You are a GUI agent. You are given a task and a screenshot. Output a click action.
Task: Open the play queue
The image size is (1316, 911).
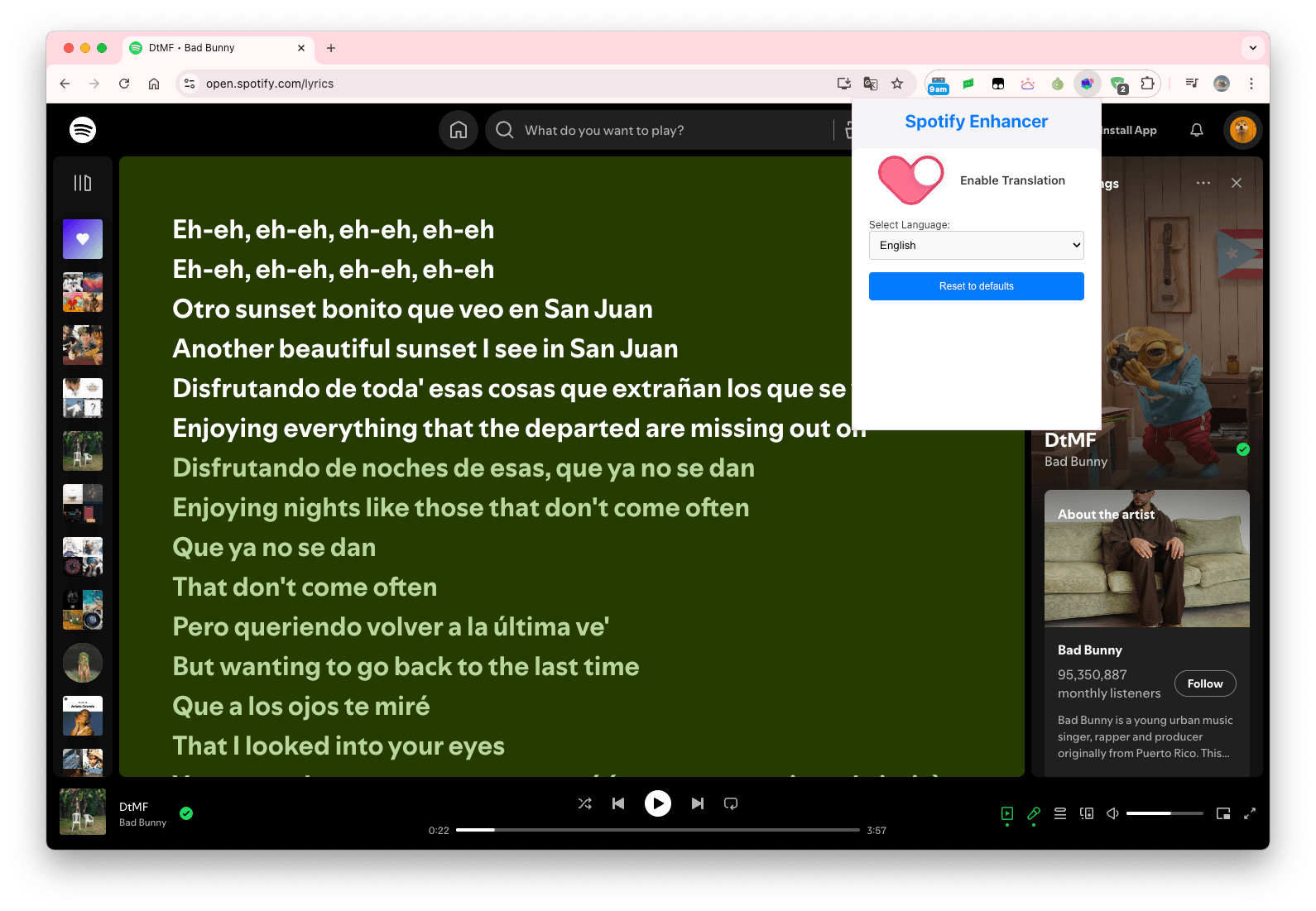pyautogui.click(x=1060, y=813)
